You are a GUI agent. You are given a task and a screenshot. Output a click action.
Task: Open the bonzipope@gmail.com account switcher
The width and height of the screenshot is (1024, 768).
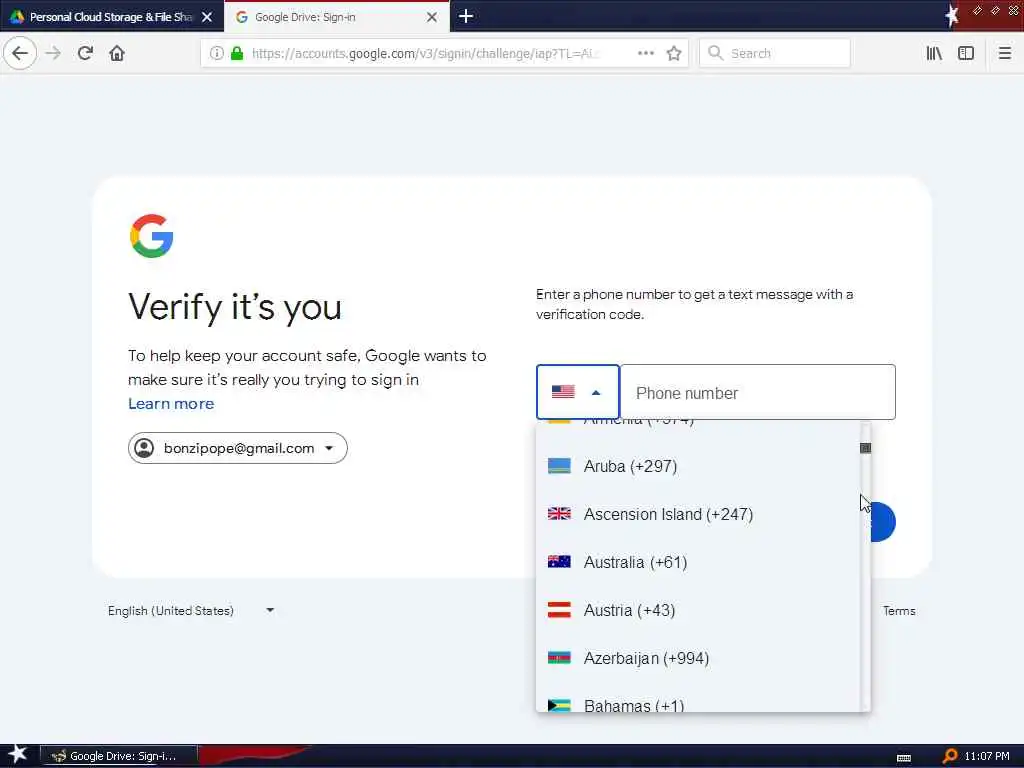click(238, 448)
